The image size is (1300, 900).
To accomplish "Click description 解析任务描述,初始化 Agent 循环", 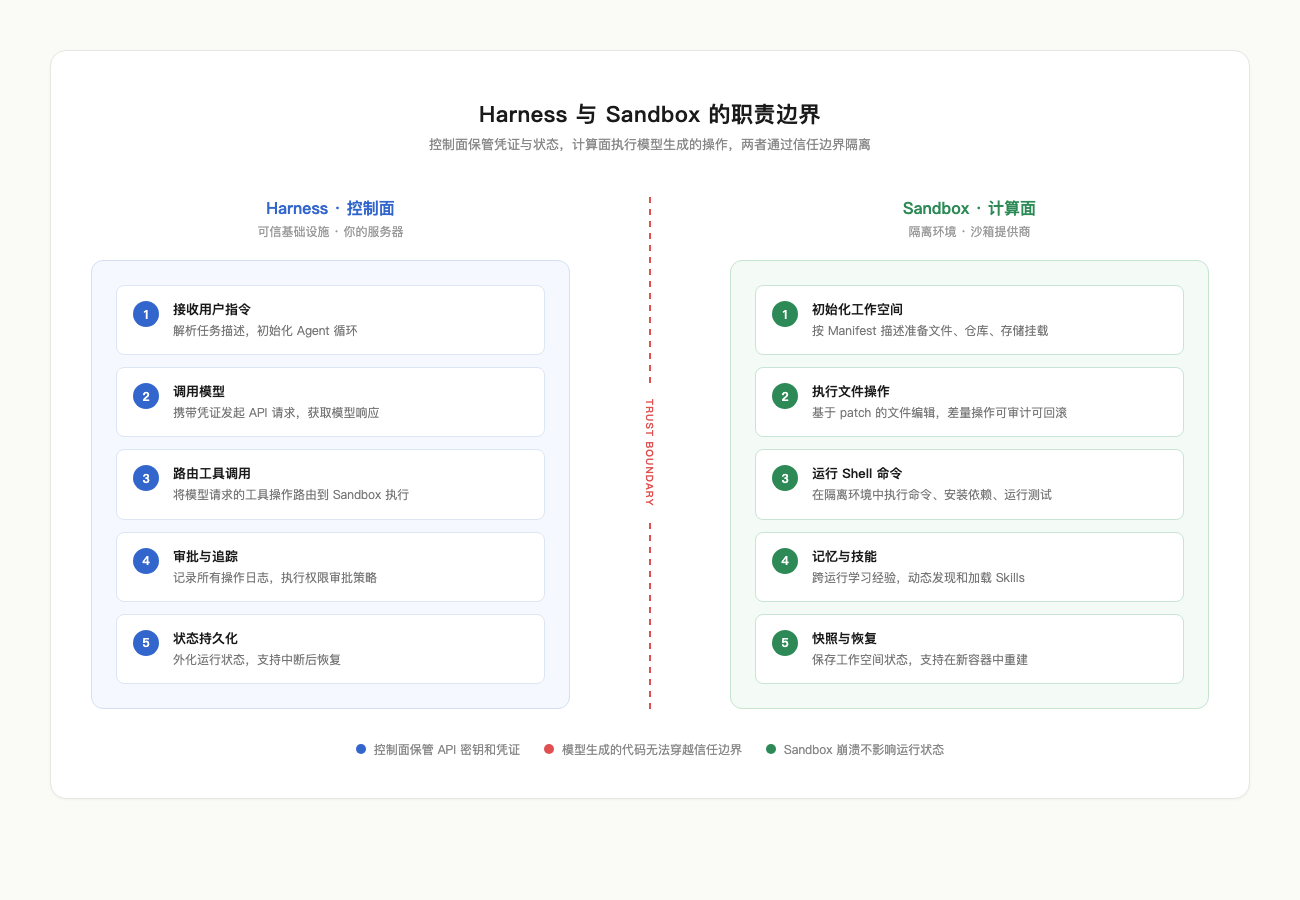I will click(x=265, y=331).
